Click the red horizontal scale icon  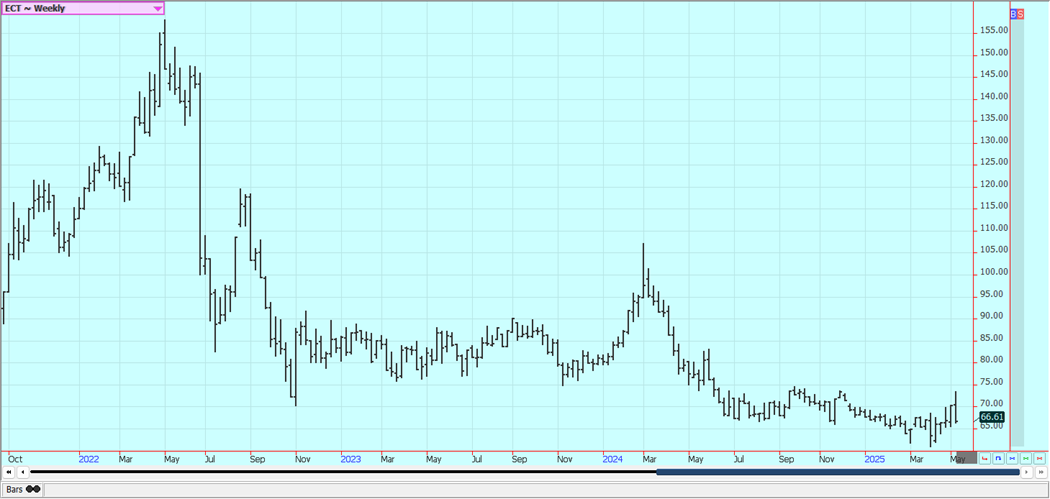tap(1039, 459)
